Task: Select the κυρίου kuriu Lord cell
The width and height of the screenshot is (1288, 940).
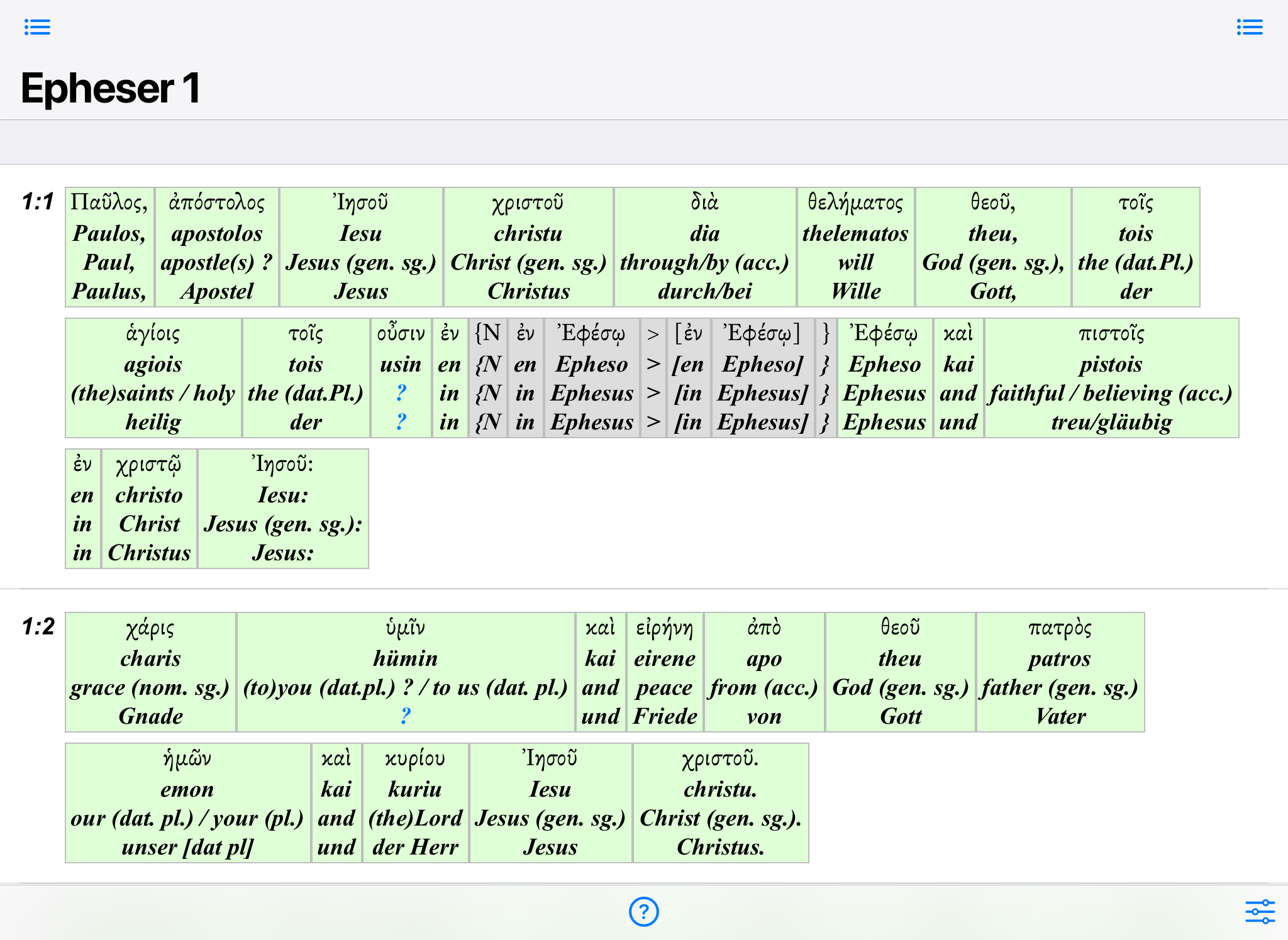Action: [415, 803]
